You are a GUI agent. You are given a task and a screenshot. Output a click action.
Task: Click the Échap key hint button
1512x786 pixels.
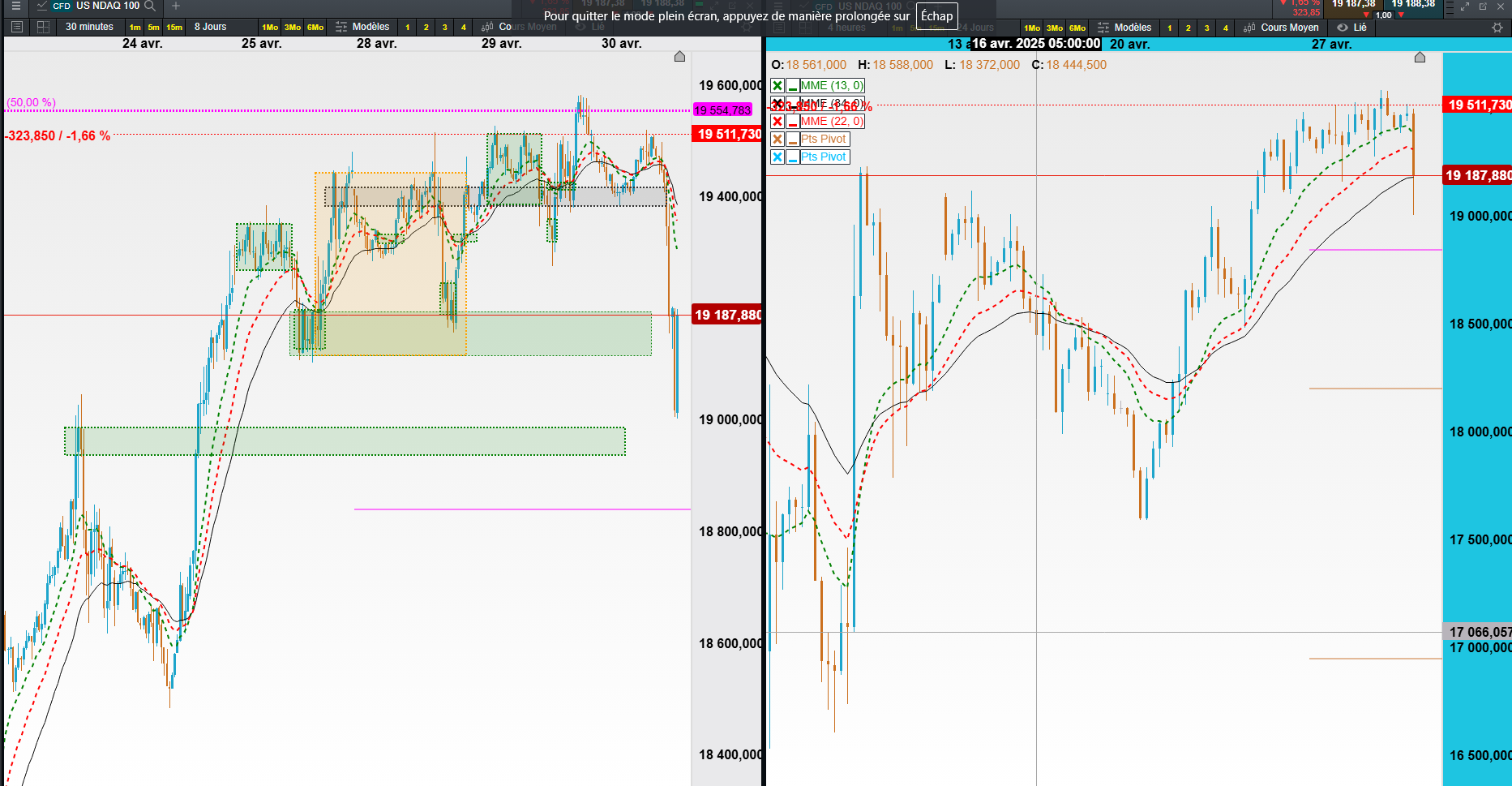936,16
